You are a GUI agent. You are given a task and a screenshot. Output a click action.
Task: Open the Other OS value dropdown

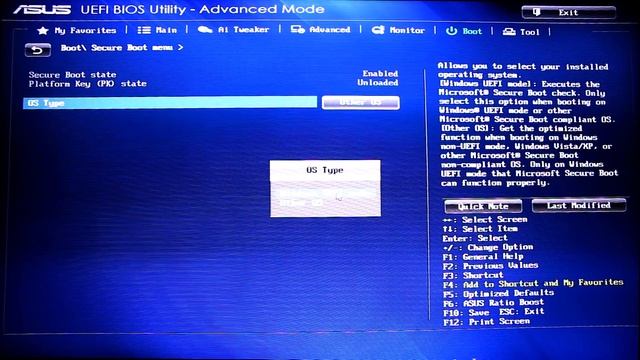pos(360,102)
